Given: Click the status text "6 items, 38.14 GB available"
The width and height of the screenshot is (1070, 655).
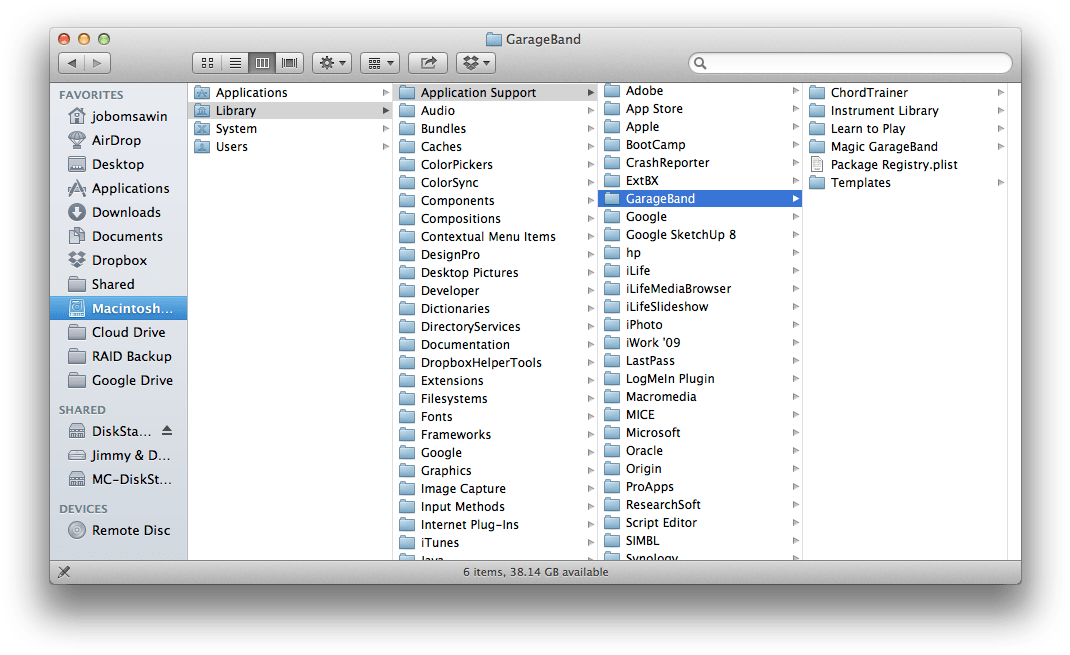Looking at the screenshot, I should point(536,572).
